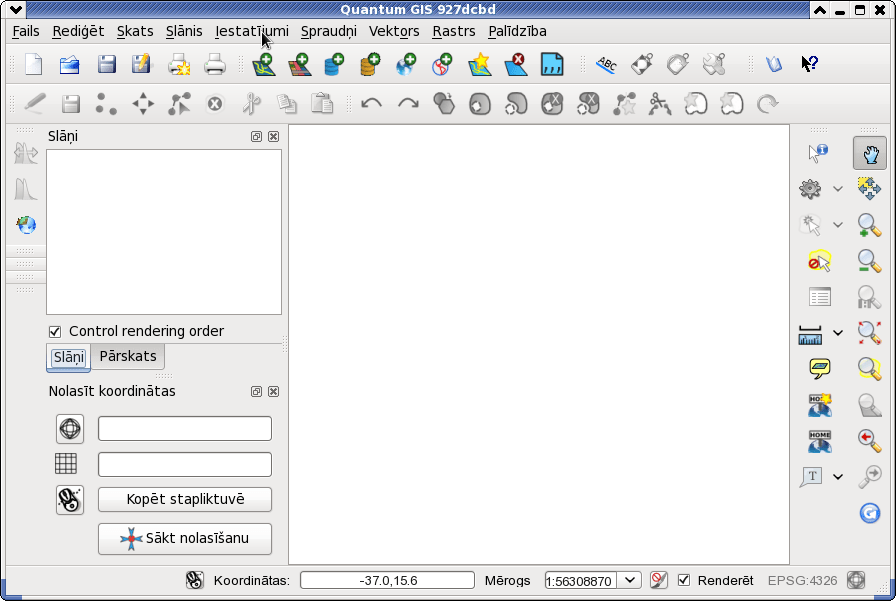Remove layer icon with red X

pos(515,64)
